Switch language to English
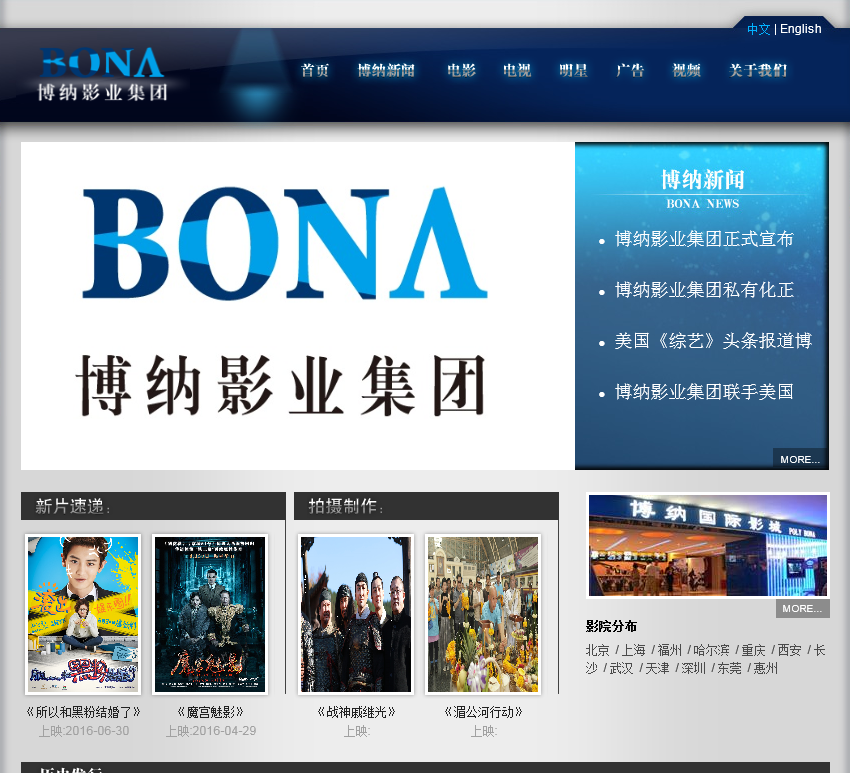Image resolution: width=850 pixels, height=773 pixels. point(800,29)
